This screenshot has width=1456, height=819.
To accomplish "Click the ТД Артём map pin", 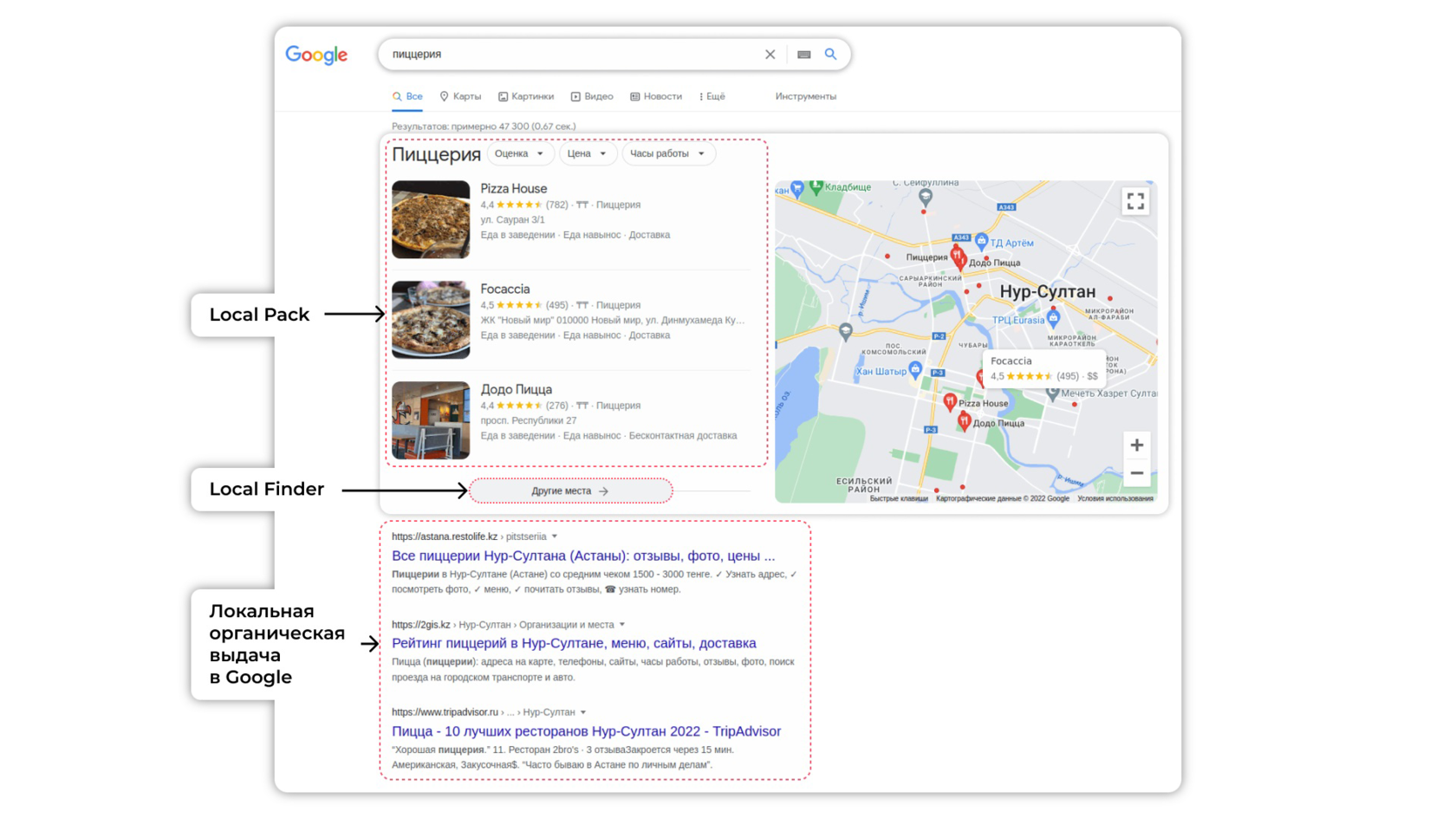I will (x=981, y=241).
